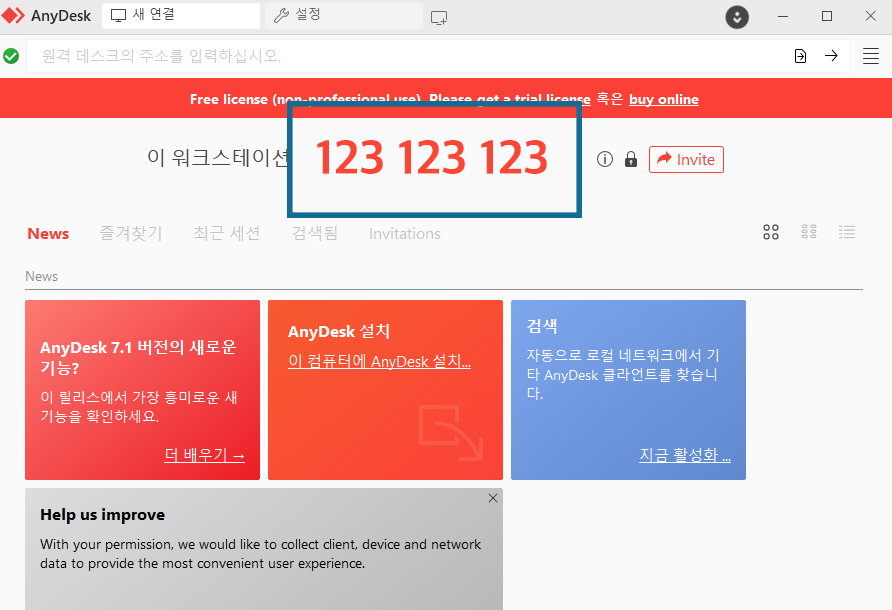Maximize the AnyDesk window

(x=827, y=16)
